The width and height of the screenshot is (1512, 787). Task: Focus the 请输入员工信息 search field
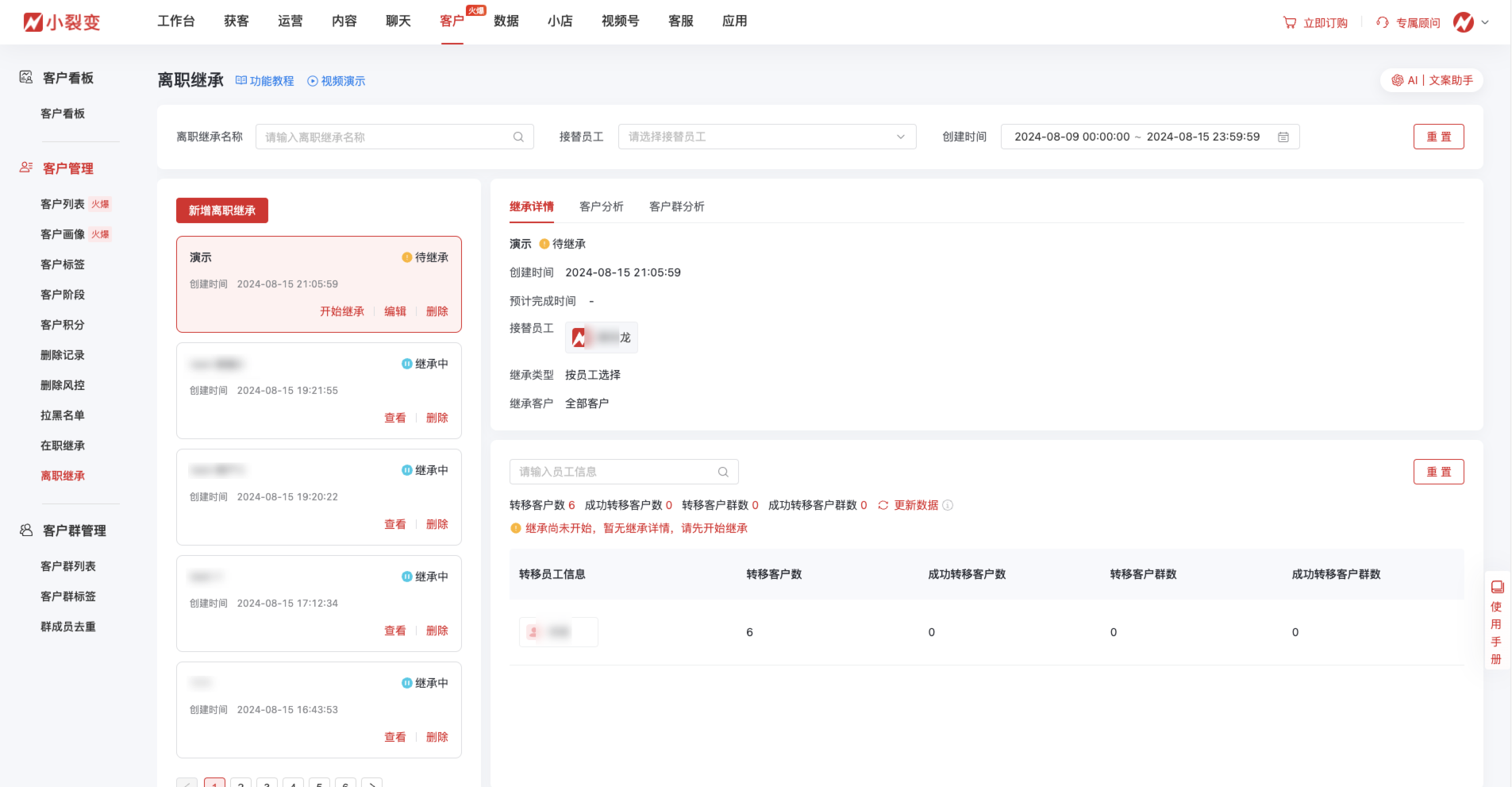[x=624, y=472]
